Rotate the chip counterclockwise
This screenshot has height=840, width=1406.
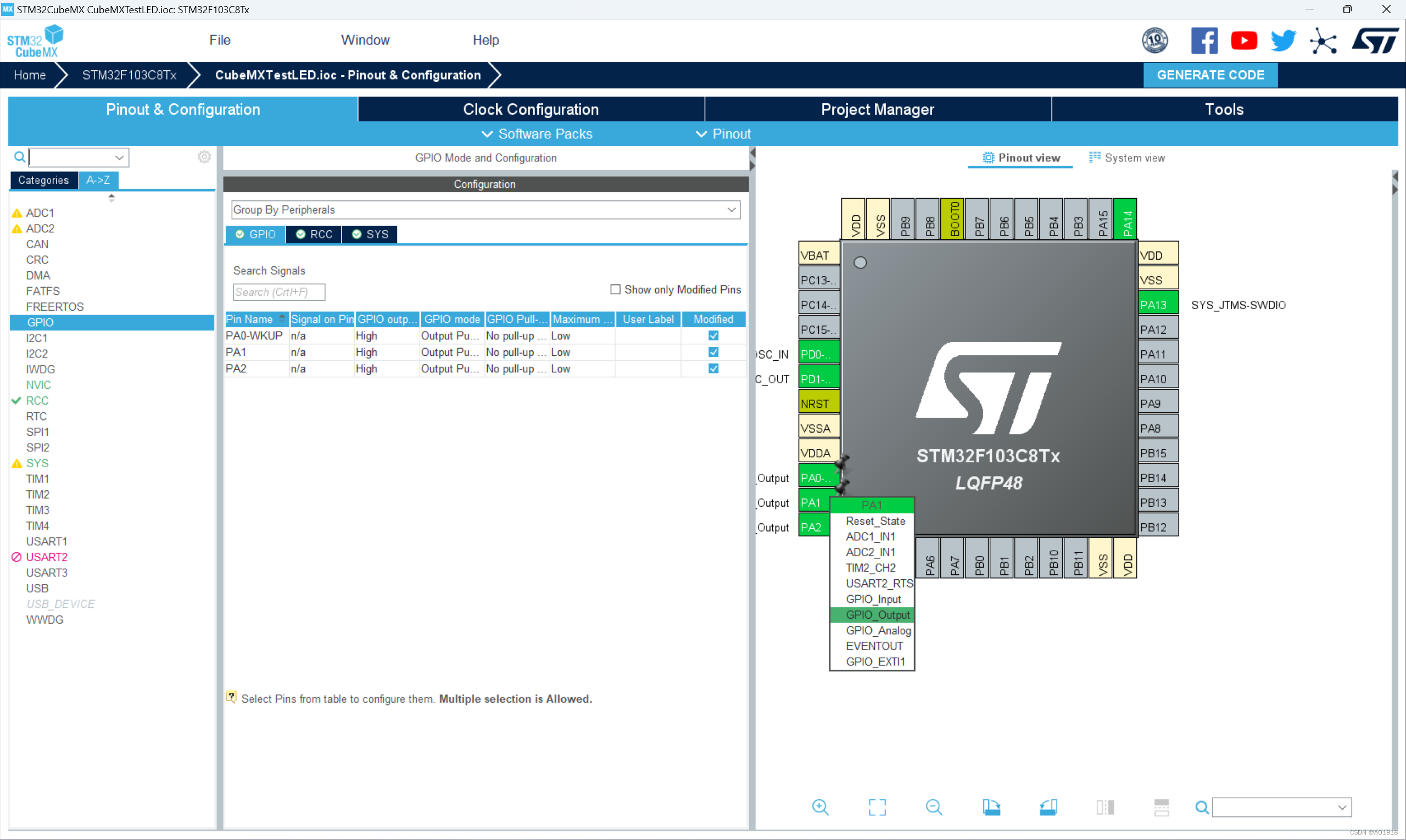[x=1048, y=807]
